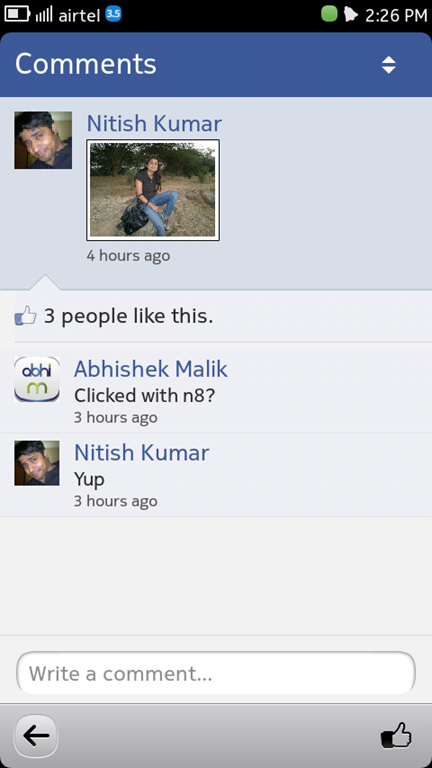Tap the battery status icon

pos(17,14)
